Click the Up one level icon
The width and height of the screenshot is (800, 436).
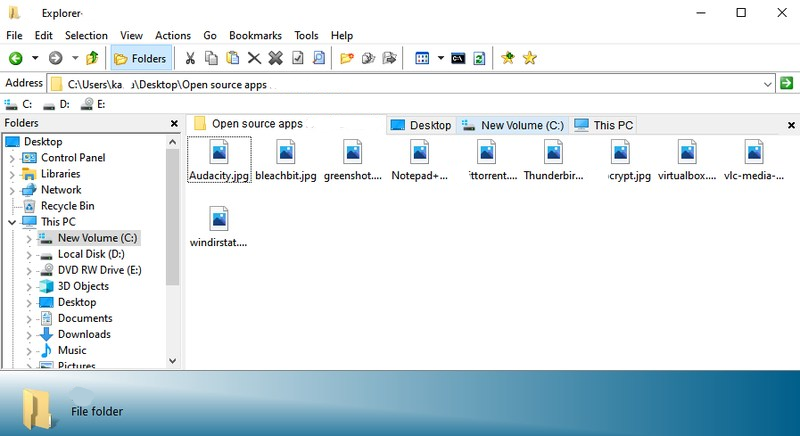point(93,58)
